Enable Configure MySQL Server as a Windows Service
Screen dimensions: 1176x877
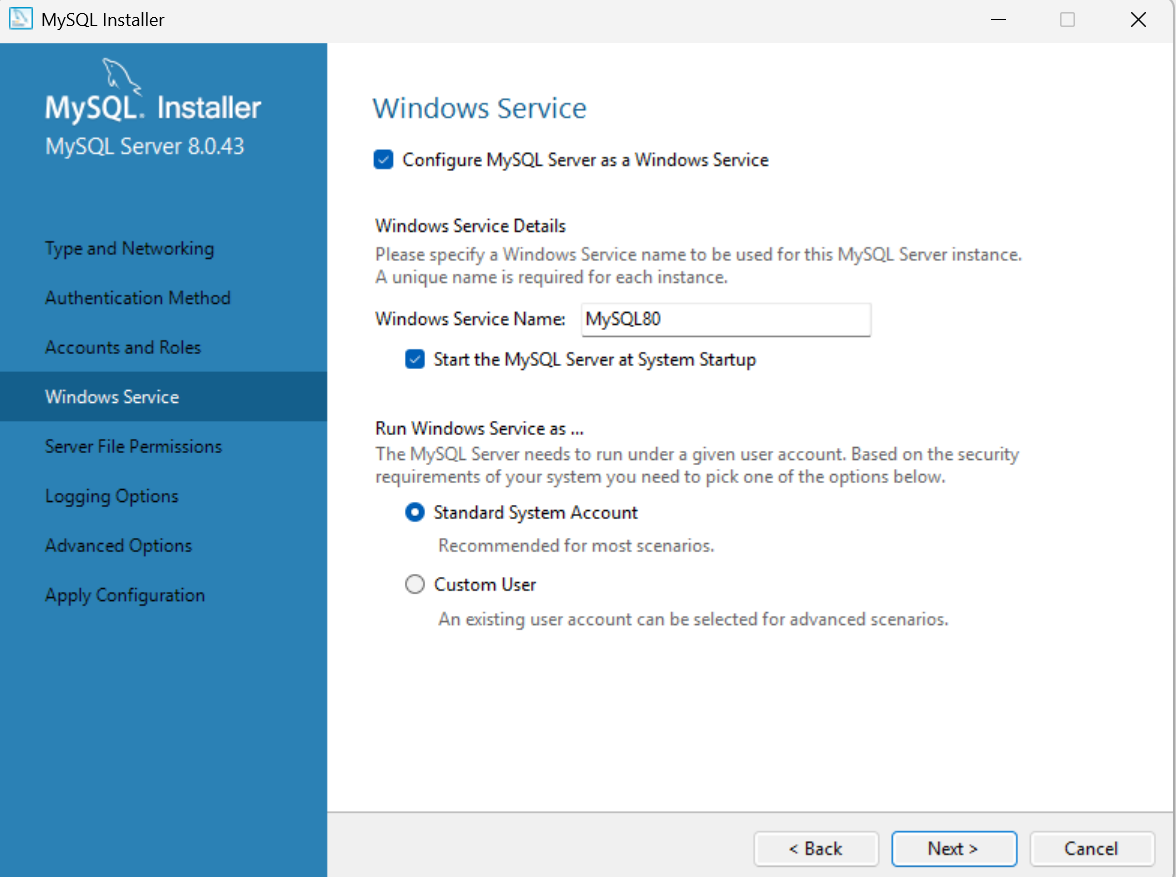tap(383, 159)
